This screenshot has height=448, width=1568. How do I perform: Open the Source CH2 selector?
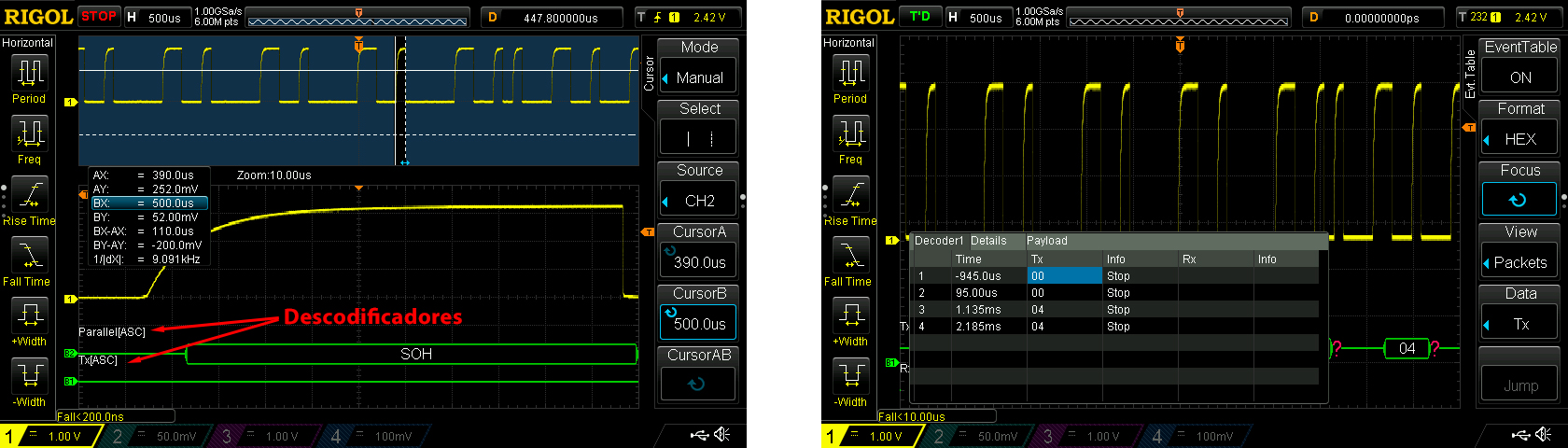point(699,201)
